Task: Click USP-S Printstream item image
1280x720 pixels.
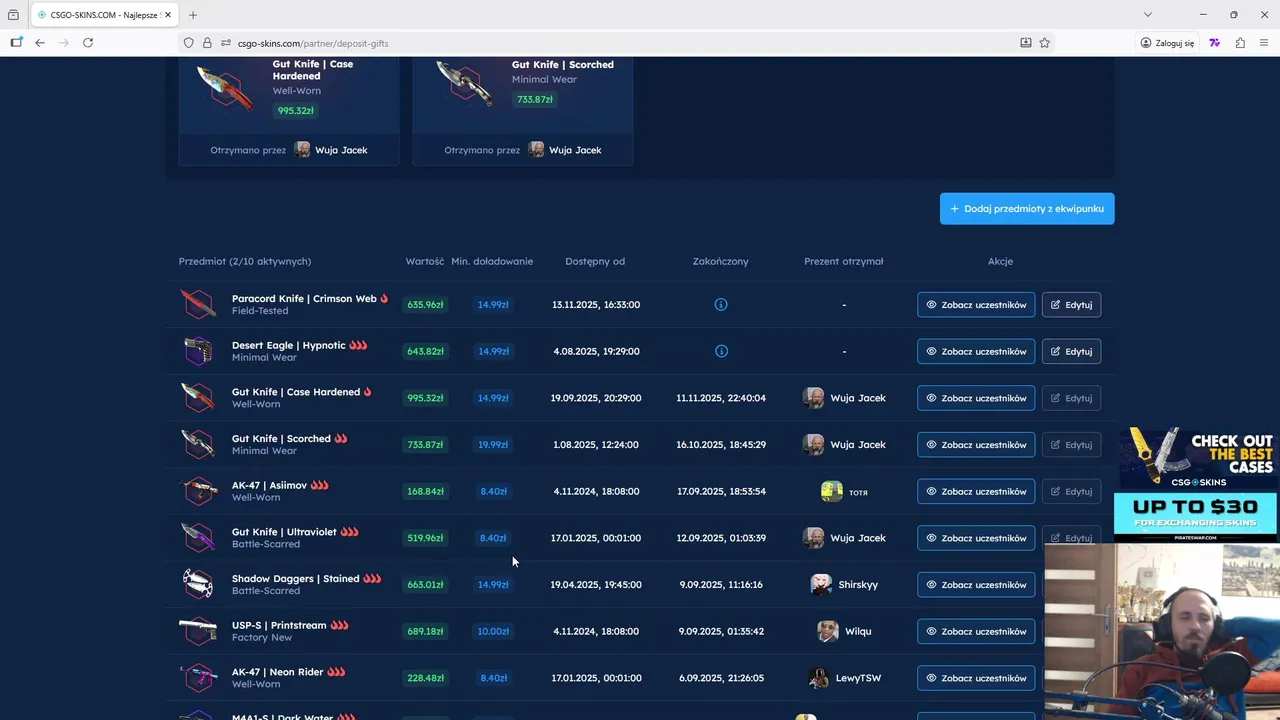Action: point(198,631)
